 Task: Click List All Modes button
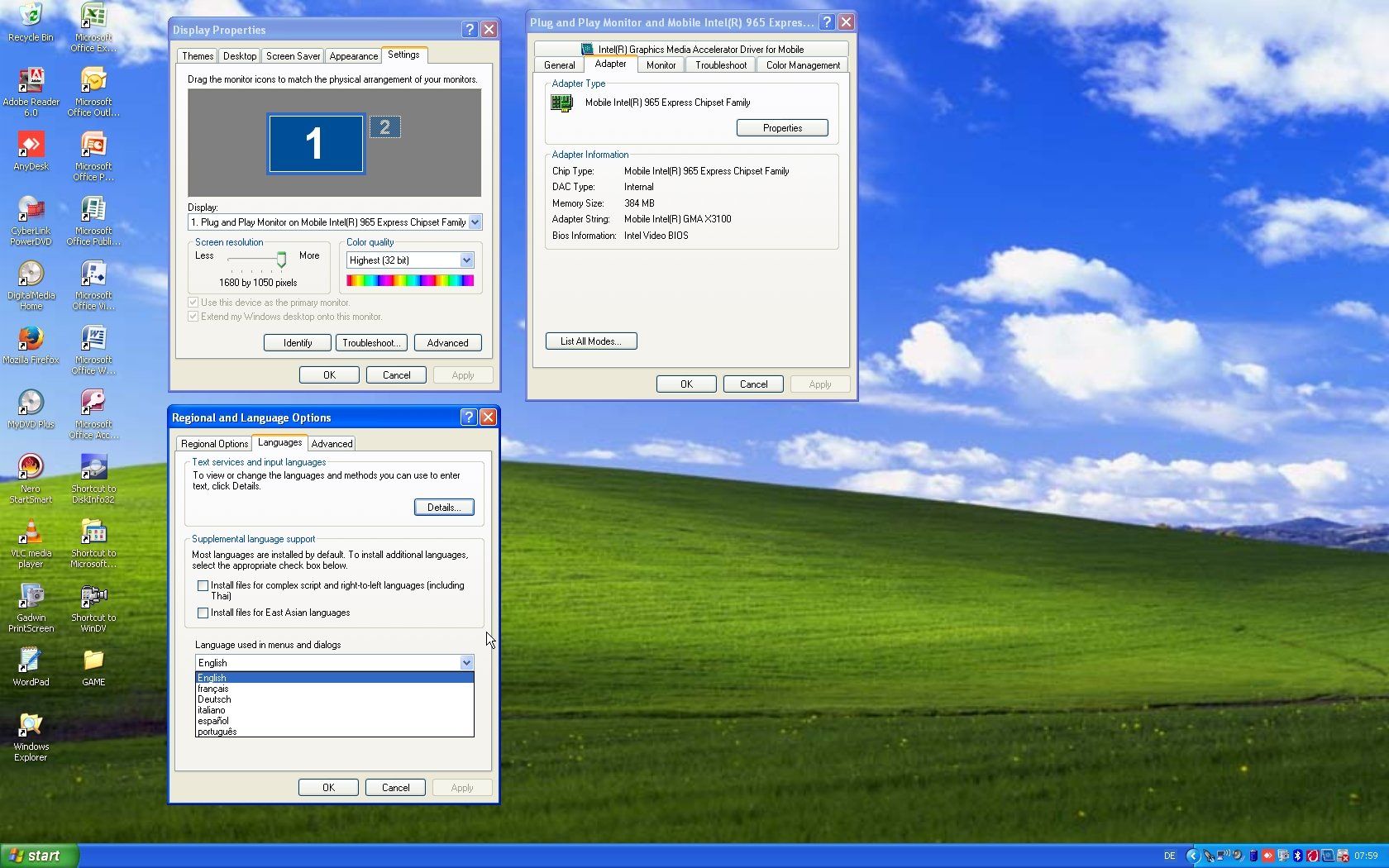(x=591, y=341)
